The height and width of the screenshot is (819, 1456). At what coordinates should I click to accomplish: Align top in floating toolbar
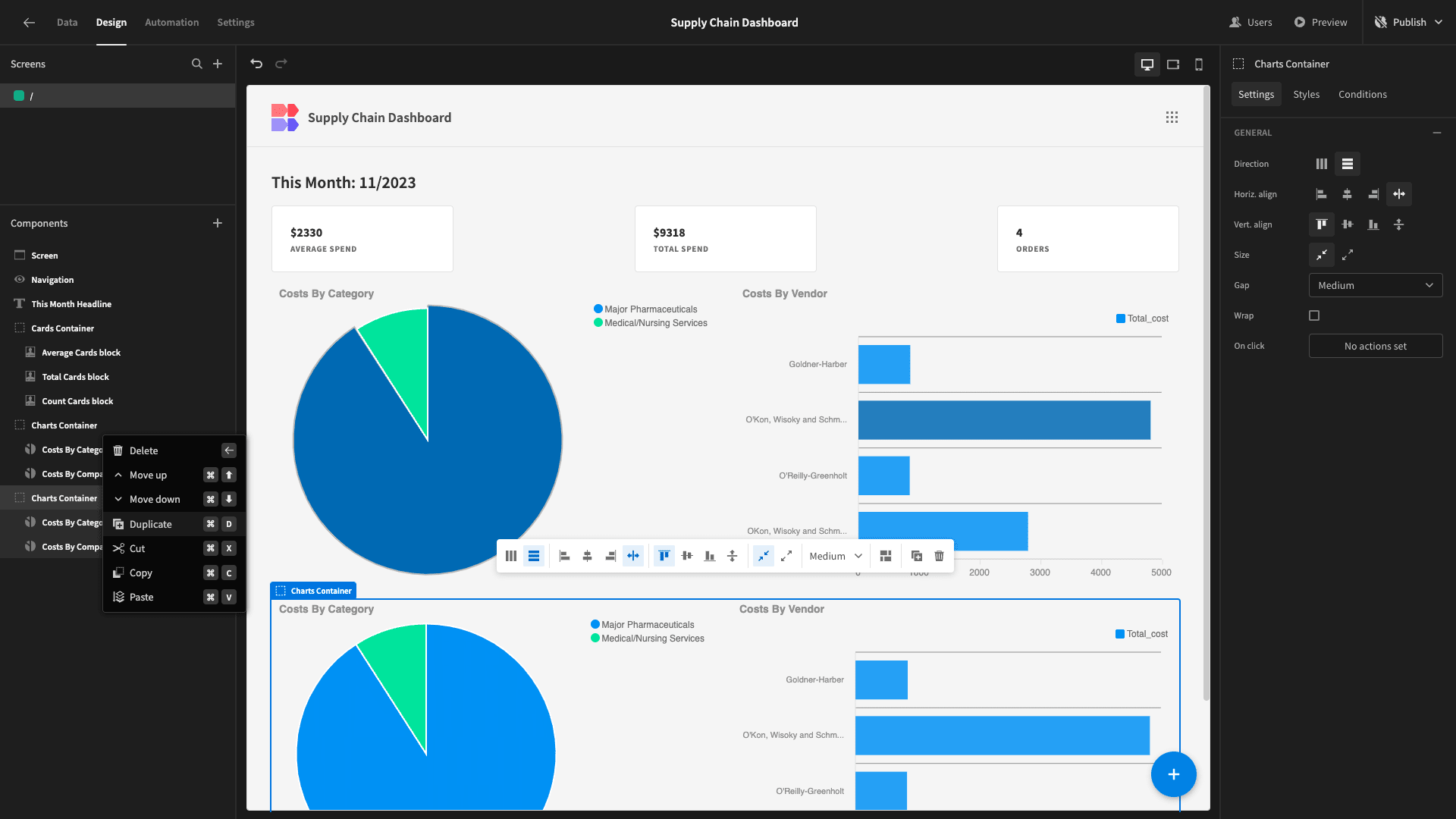tap(664, 556)
